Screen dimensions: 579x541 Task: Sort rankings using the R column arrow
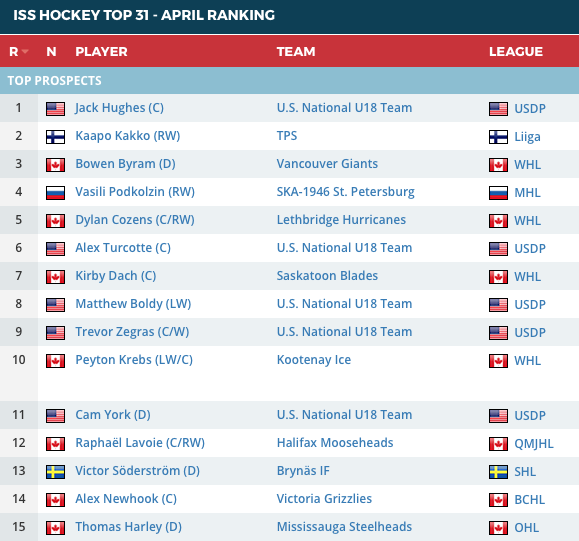25,51
